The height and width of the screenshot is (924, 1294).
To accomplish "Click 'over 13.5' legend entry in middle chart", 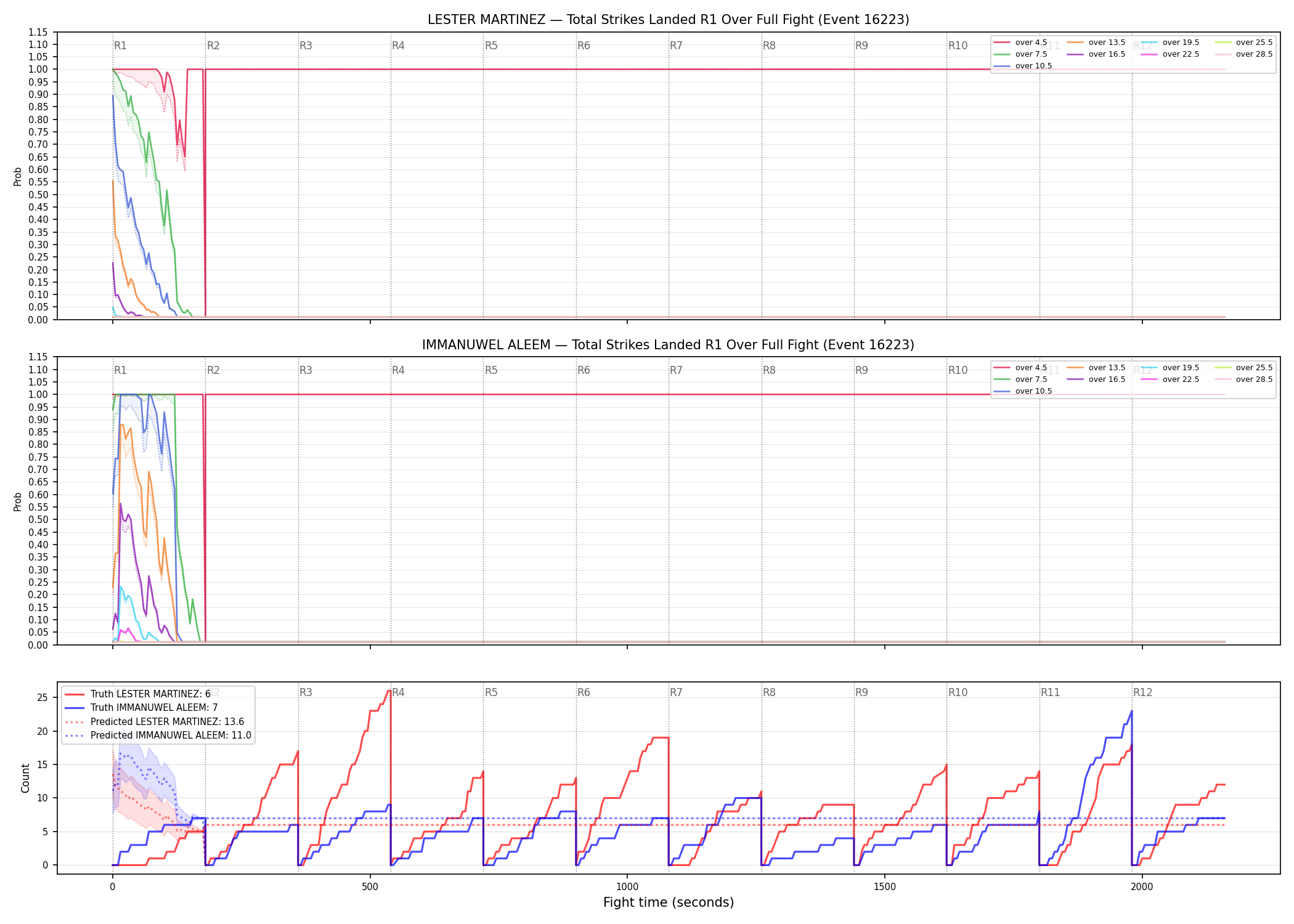I will (1096, 368).
